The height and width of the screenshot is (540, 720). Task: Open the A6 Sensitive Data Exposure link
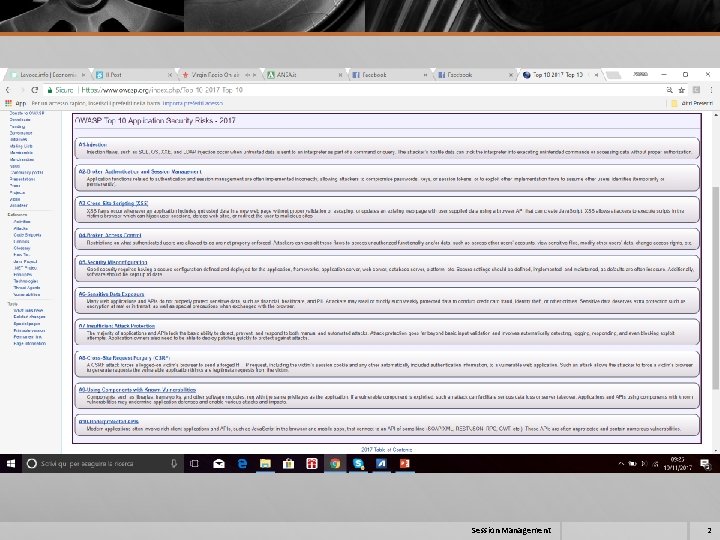click(x=111, y=294)
